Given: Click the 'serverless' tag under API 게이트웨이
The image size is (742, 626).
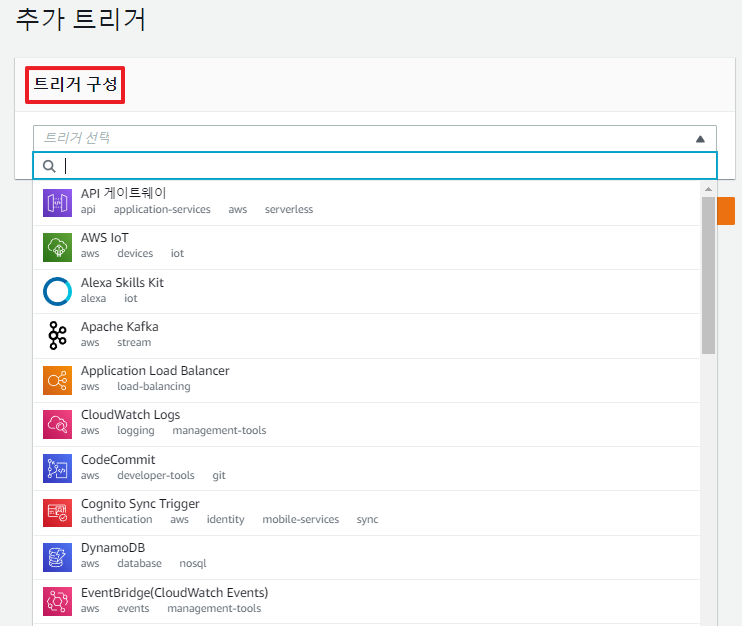Looking at the screenshot, I should click(289, 209).
